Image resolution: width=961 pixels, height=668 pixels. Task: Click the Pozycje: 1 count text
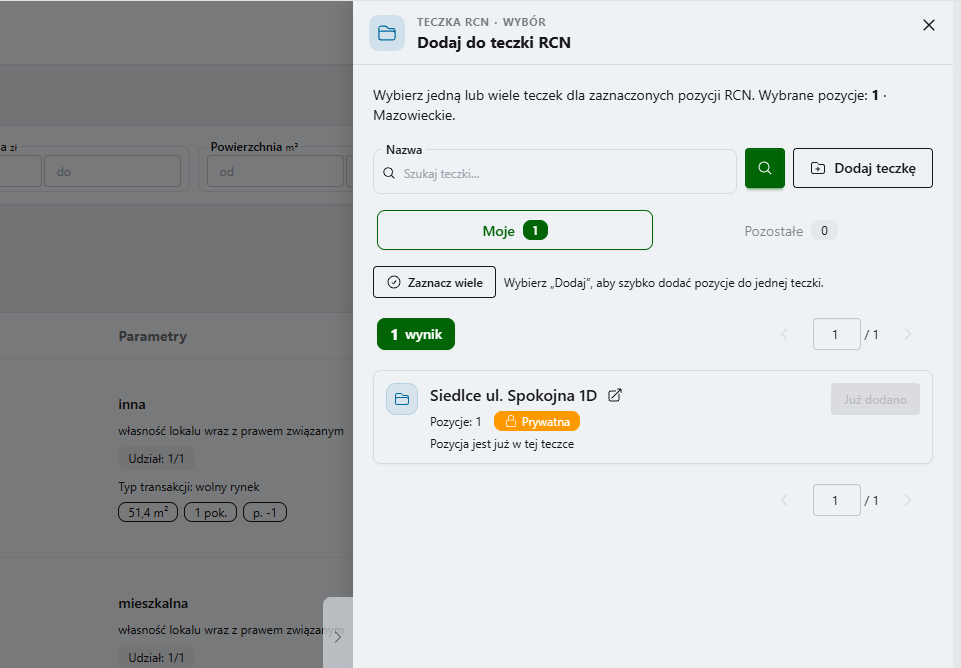456,422
